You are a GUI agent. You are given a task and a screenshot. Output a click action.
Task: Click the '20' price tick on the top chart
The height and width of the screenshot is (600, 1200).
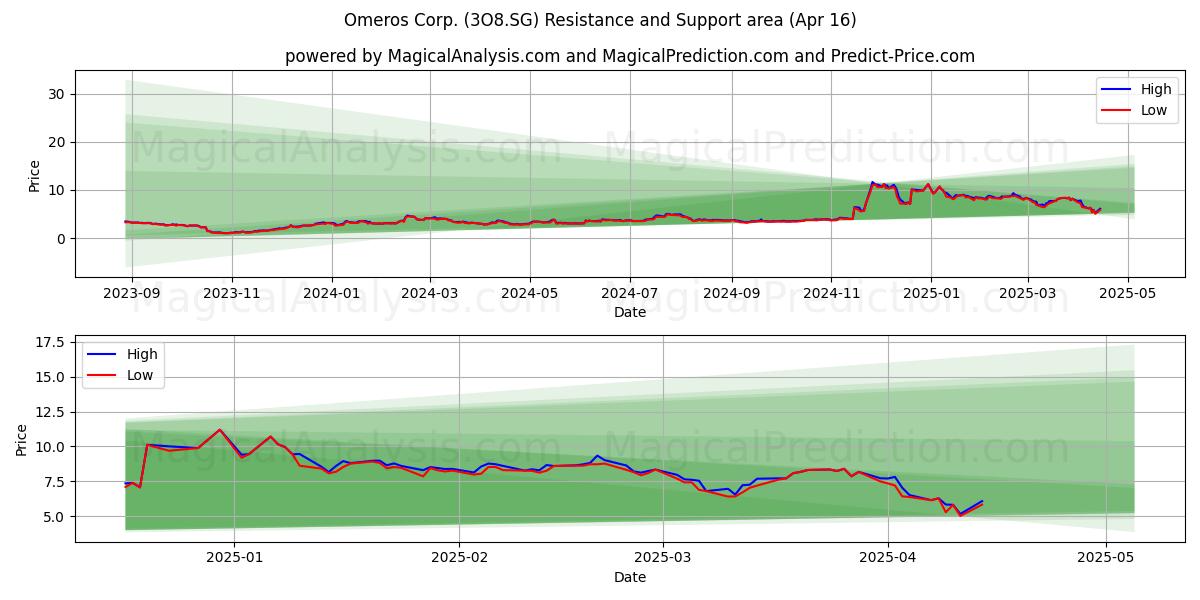[x=59, y=142]
